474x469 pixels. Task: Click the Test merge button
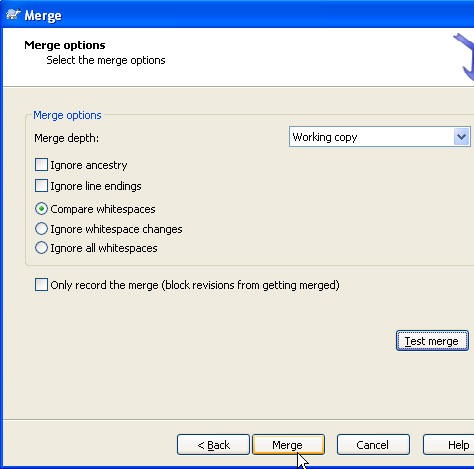(x=432, y=341)
